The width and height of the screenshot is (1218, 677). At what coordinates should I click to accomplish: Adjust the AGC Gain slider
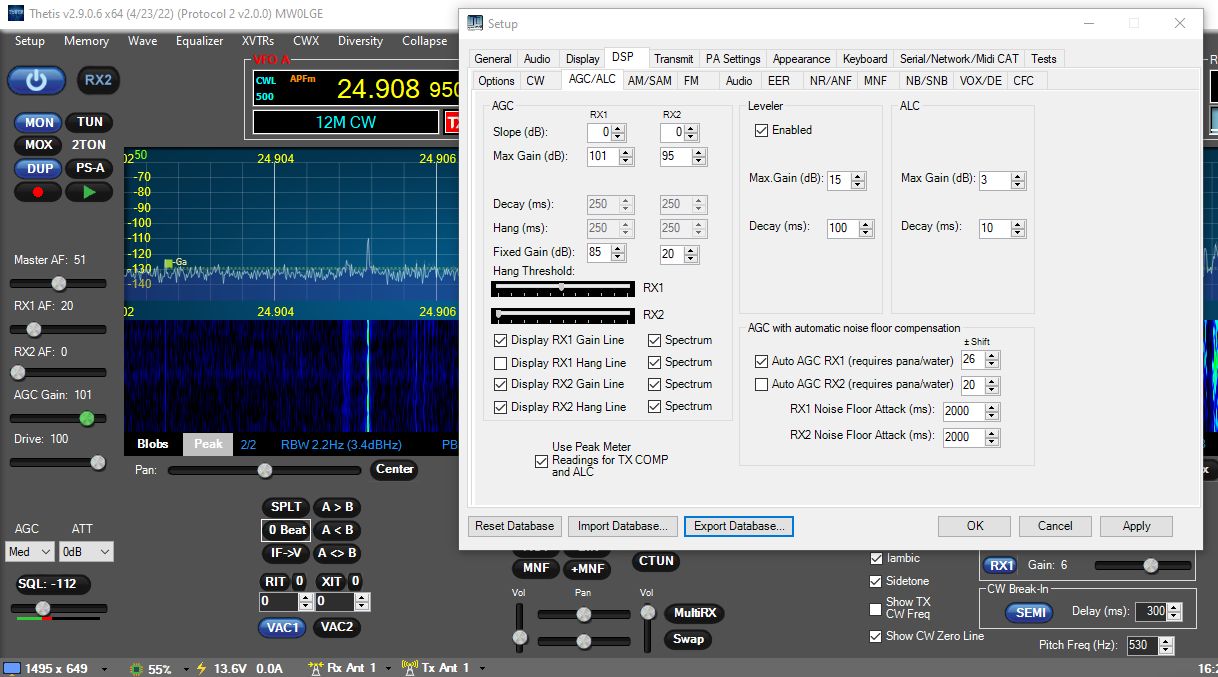click(x=59, y=418)
